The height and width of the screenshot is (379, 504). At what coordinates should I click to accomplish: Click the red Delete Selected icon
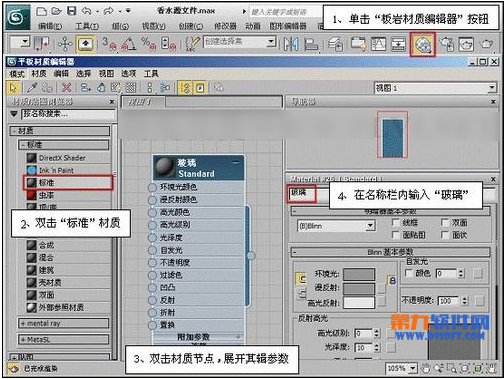(x=66, y=88)
